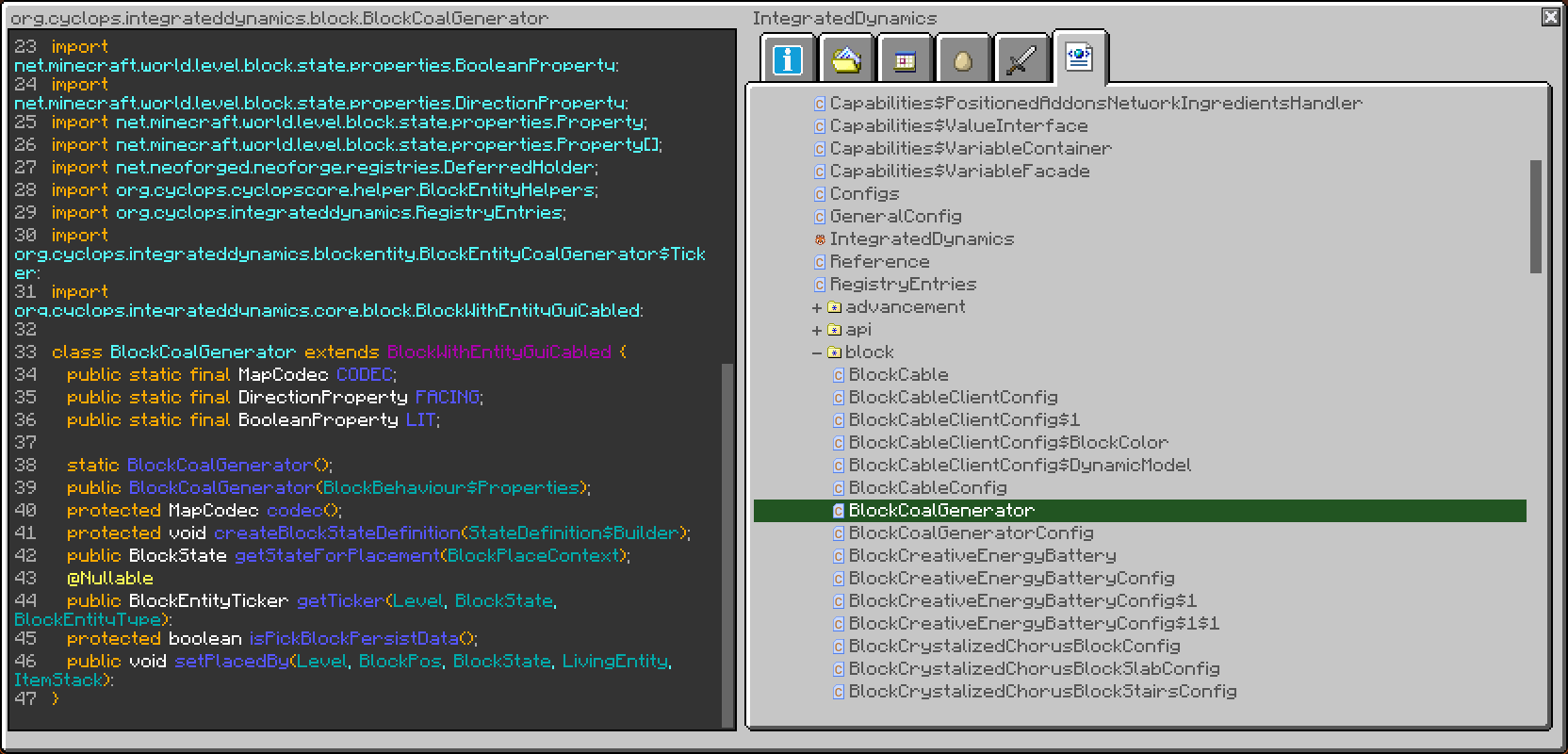This screenshot has width=1568, height=754.
Task: Select BlockCoalGeneratorConfig in the class tree
Action: pos(971,533)
